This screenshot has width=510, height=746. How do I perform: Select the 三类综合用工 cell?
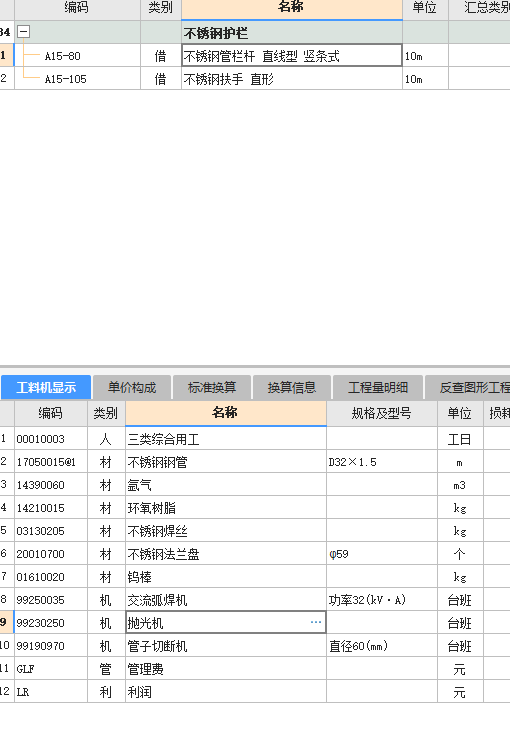(x=226, y=439)
